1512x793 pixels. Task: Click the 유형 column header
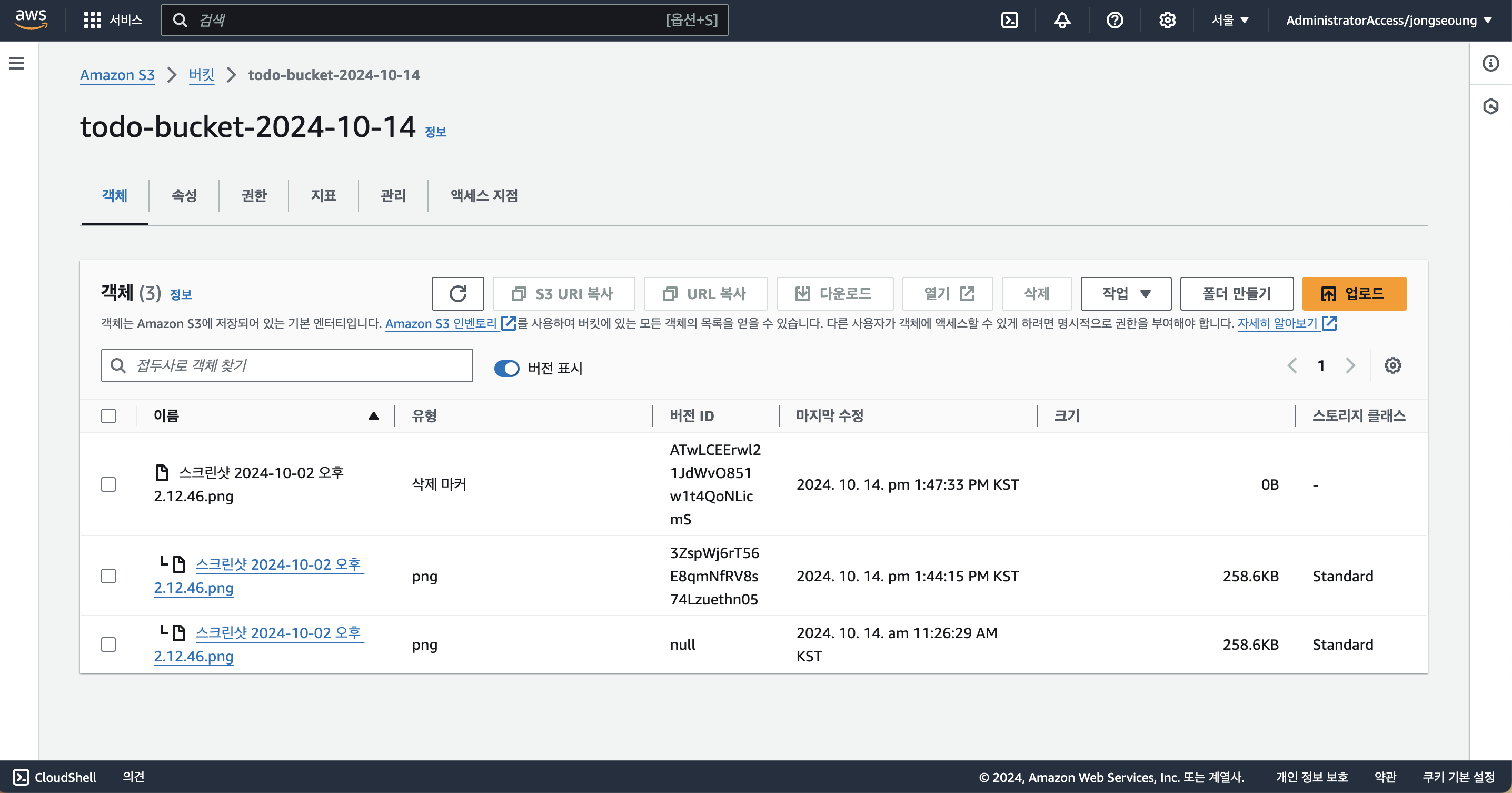(424, 415)
